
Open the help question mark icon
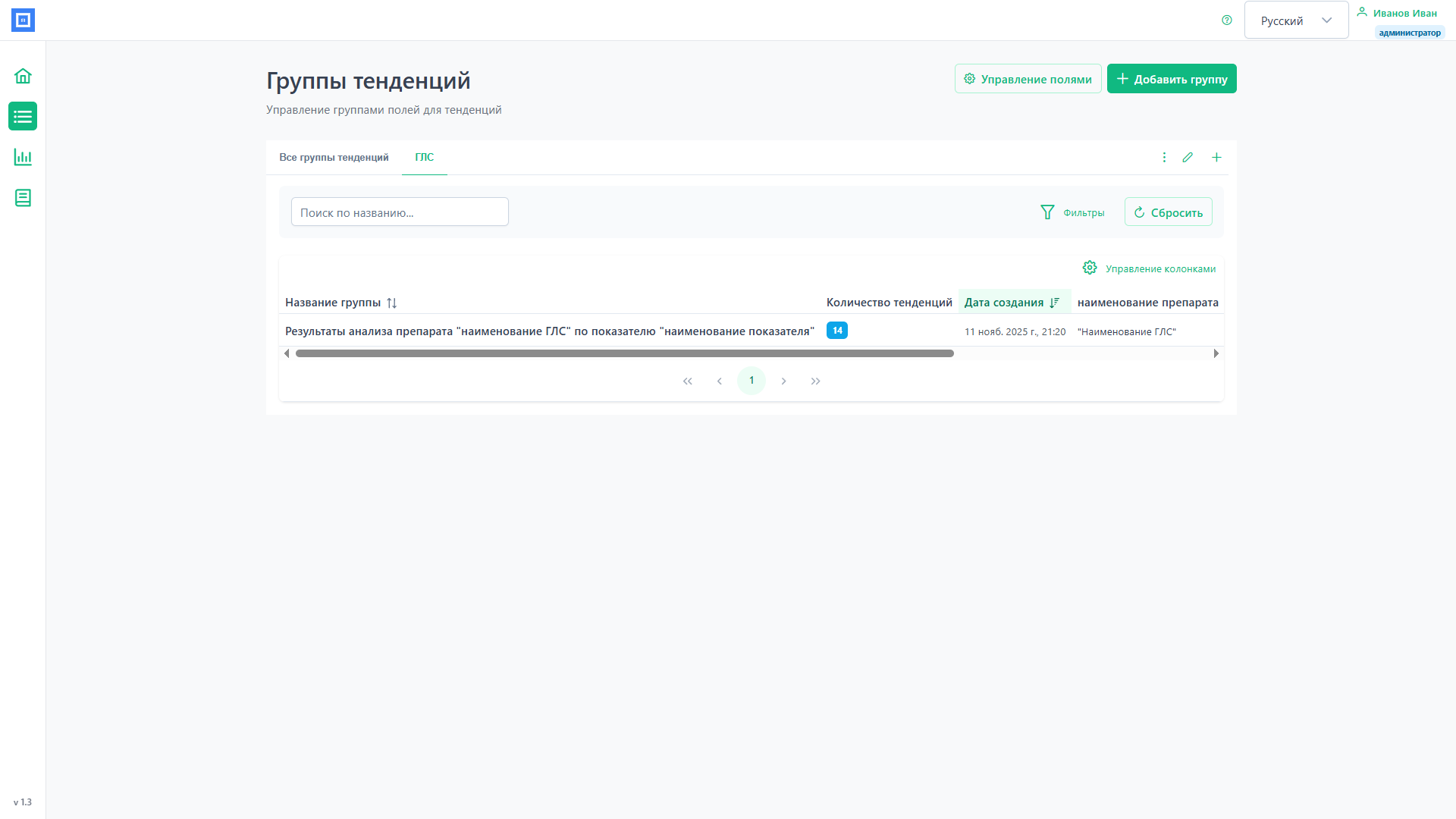(x=1227, y=20)
